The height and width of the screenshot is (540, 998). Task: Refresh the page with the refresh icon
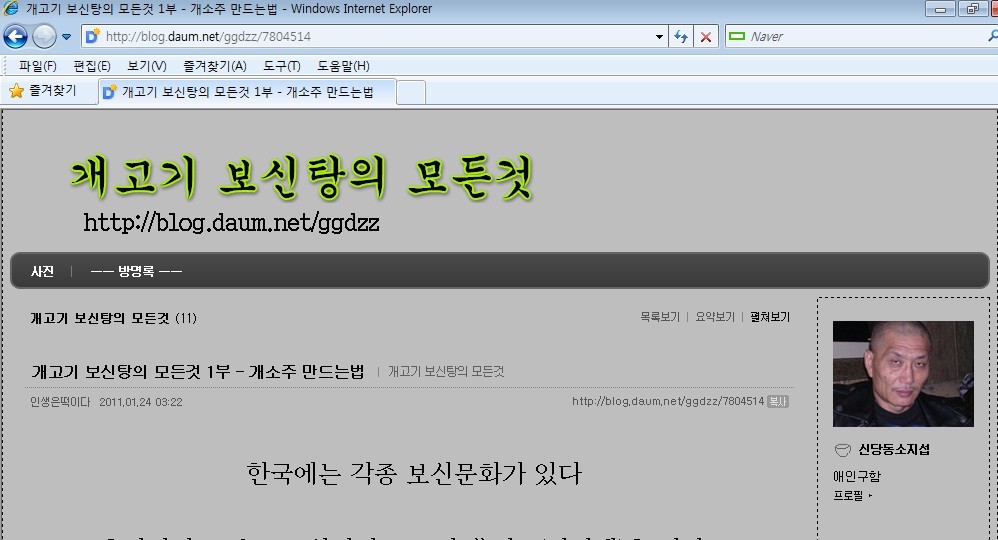pyautogui.click(x=681, y=37)
